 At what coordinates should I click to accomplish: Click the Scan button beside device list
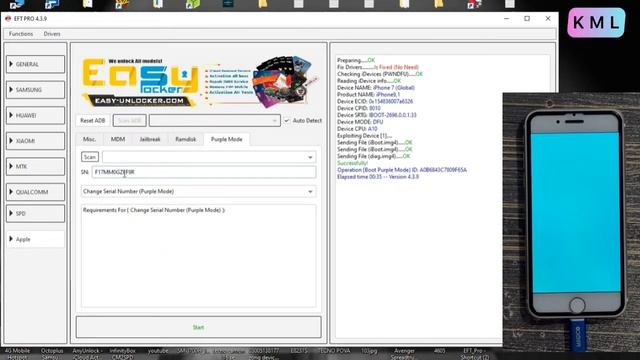click(x=90, y=157)
